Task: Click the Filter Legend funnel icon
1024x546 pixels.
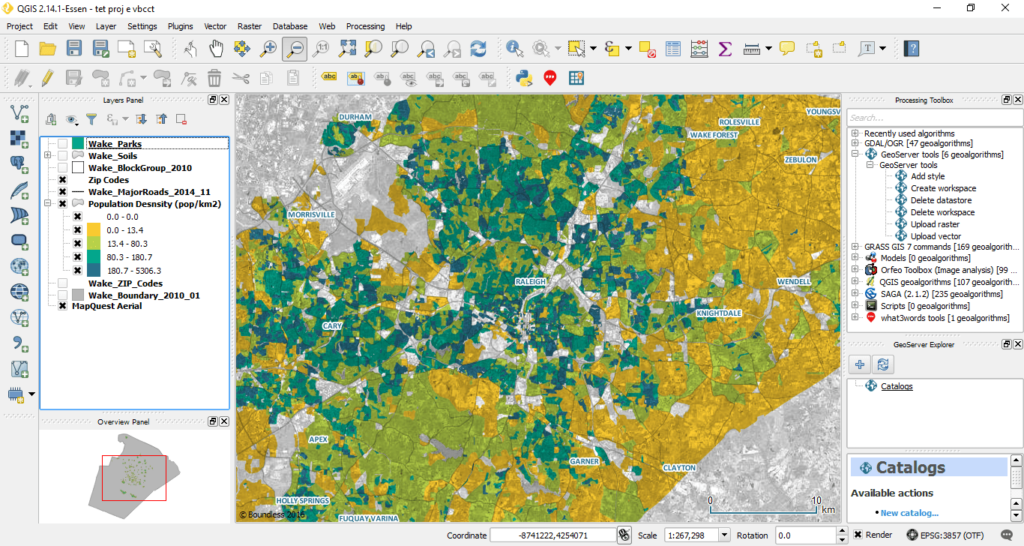Action: [x=91, y=119]
